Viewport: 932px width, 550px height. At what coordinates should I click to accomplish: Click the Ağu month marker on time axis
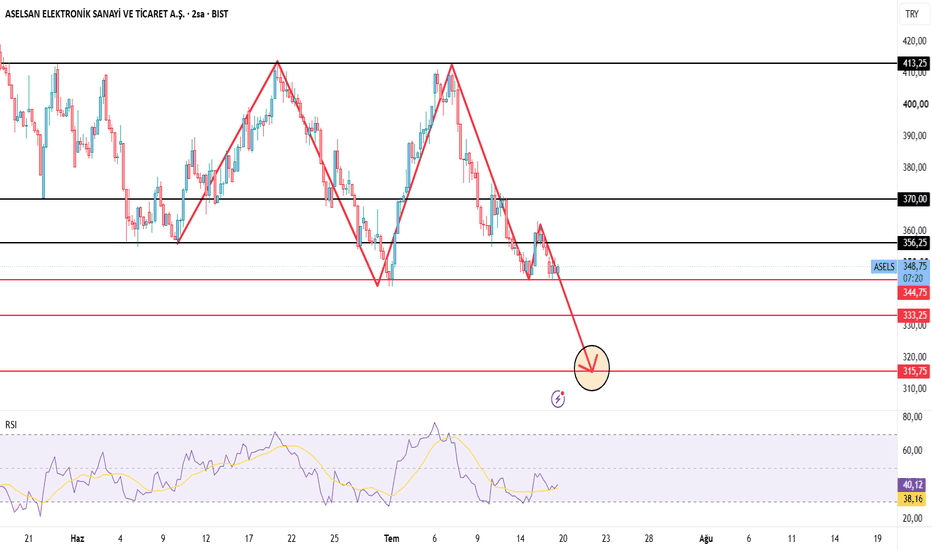click(706, 539)
